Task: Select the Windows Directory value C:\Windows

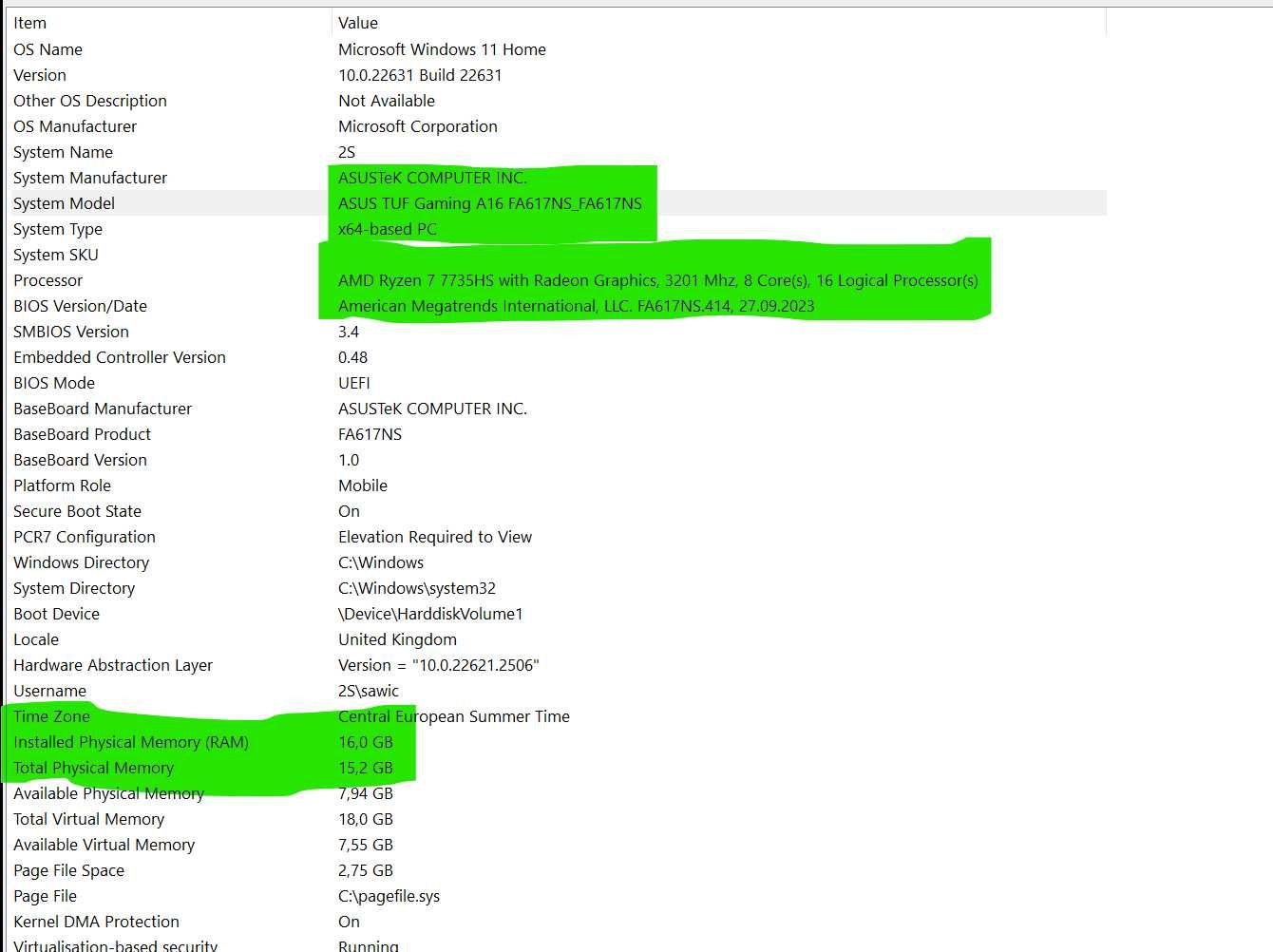Action: tap(381, 562)
